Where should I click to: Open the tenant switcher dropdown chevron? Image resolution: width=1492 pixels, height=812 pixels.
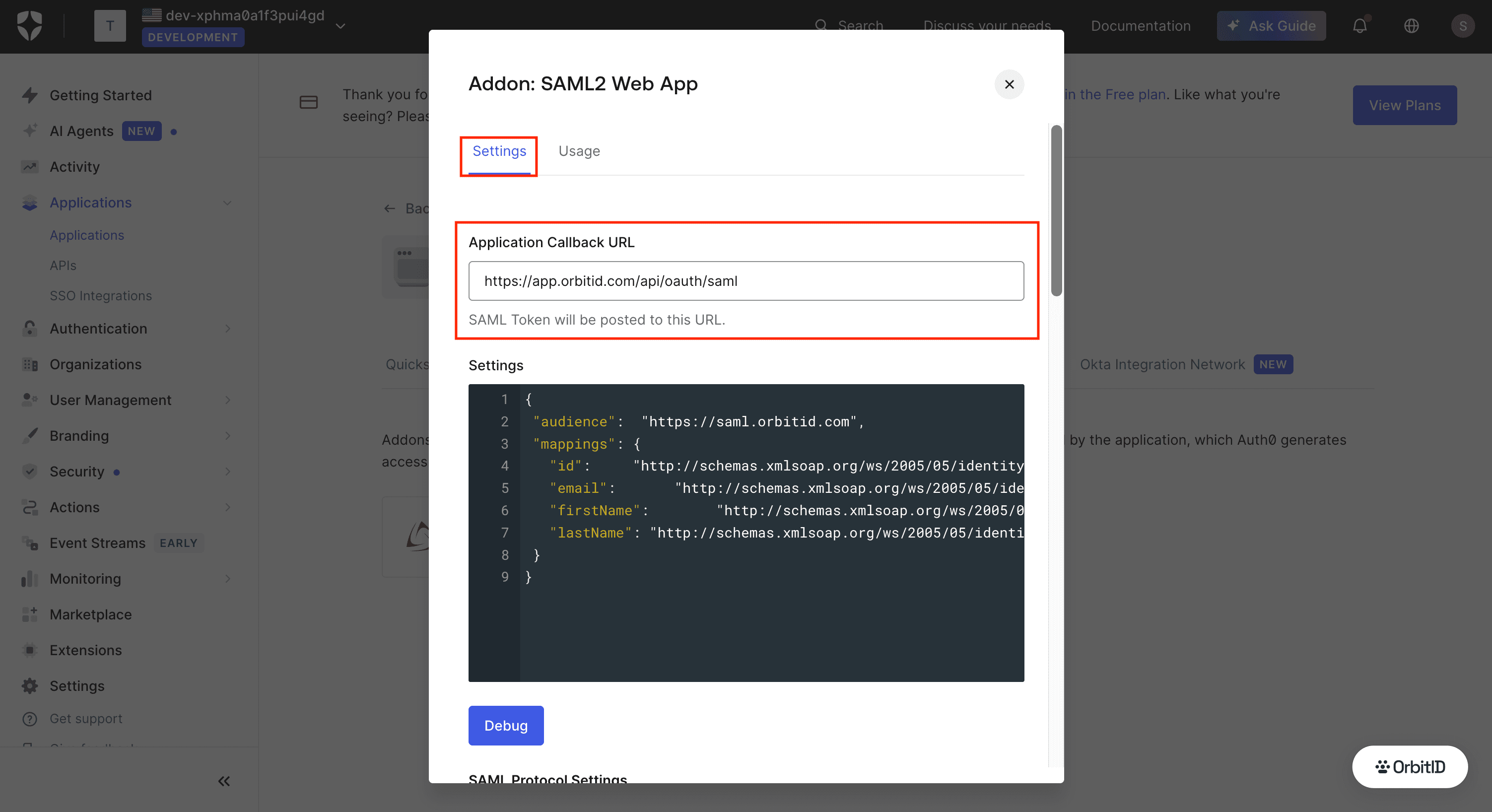point(340,26)
